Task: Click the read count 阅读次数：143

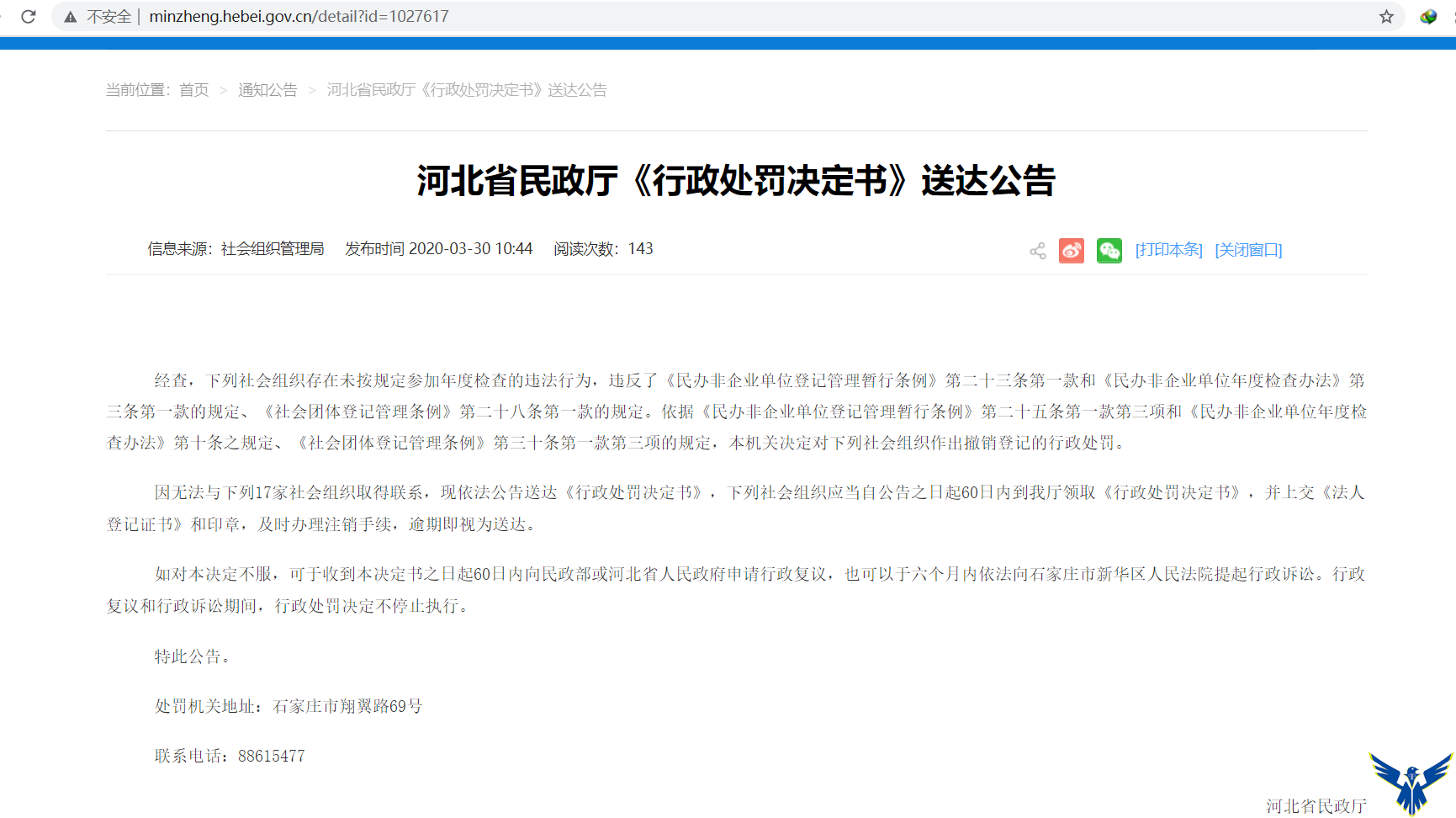Action: (603, 249)
